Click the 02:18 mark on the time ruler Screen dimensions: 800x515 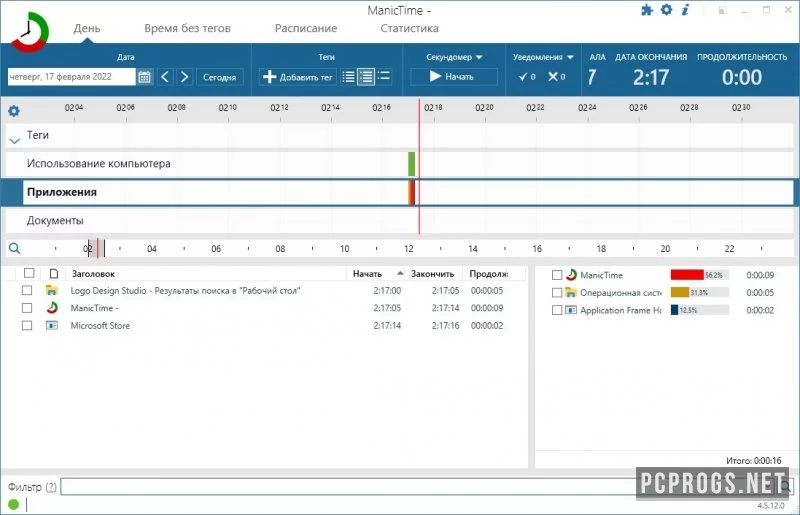click(x=433, y=108)
